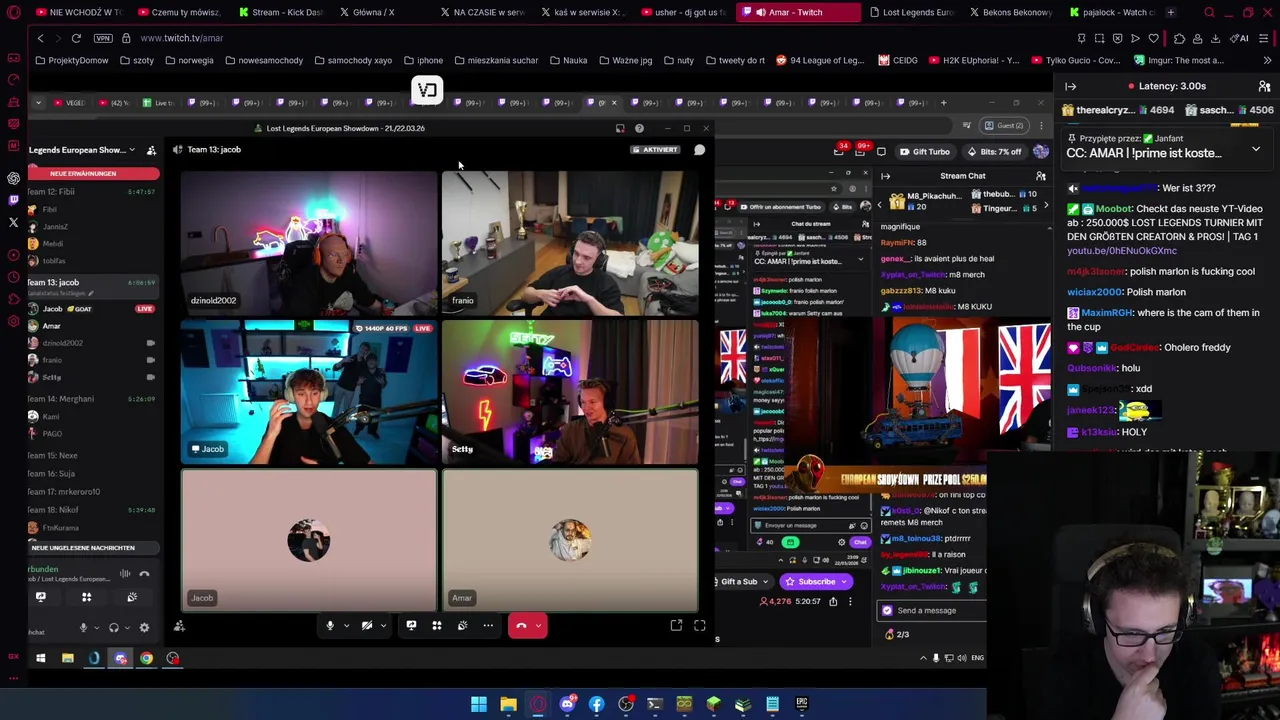Open new browser tab
This screenshot has width=1280, height=720.
pyautogui.click(x=1171, y=12)
